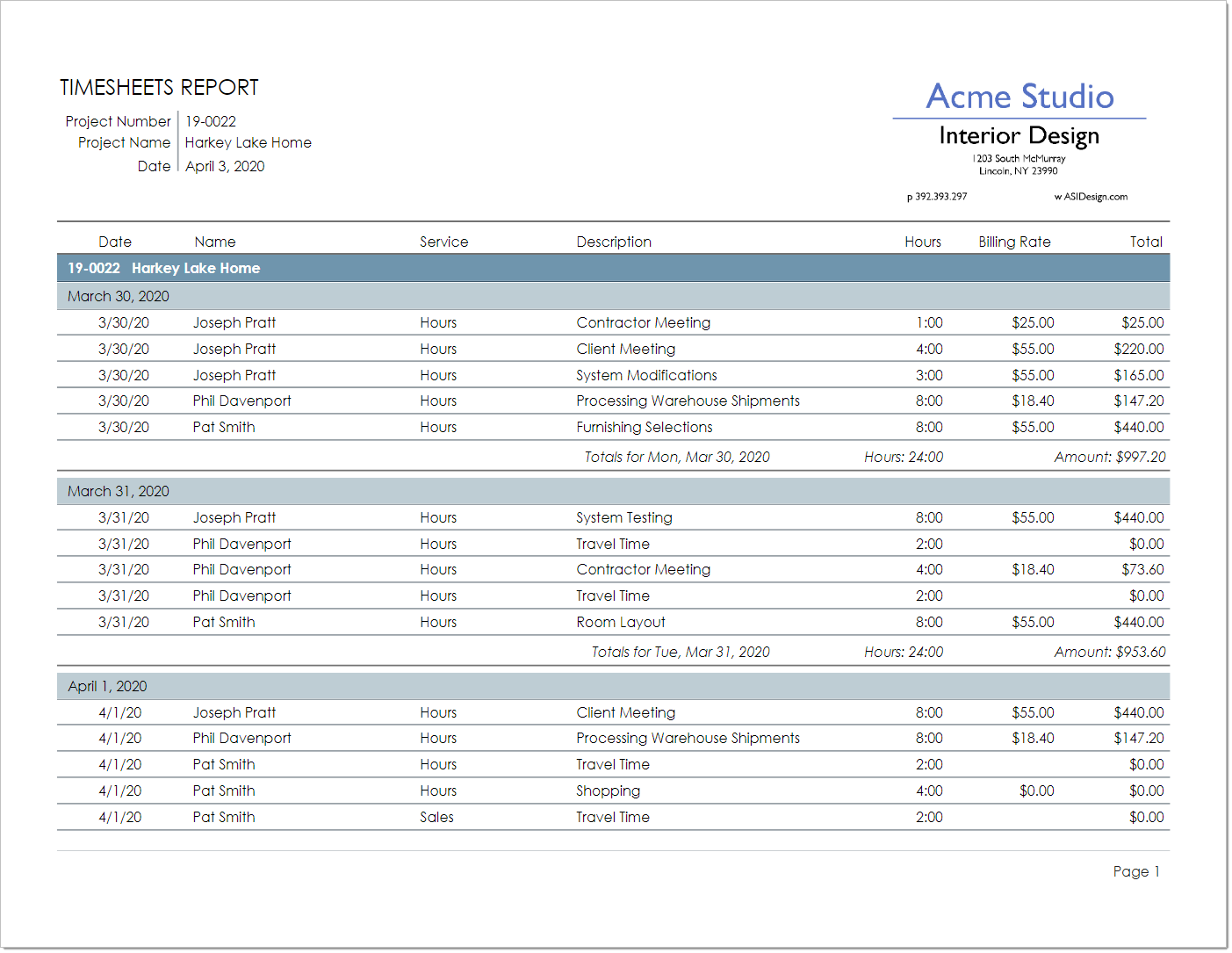Click Totals for Mon, Mar 30, 2020 label
Image resolution: width=1232 pixels, height=953 pixels.
coord(677,457)
